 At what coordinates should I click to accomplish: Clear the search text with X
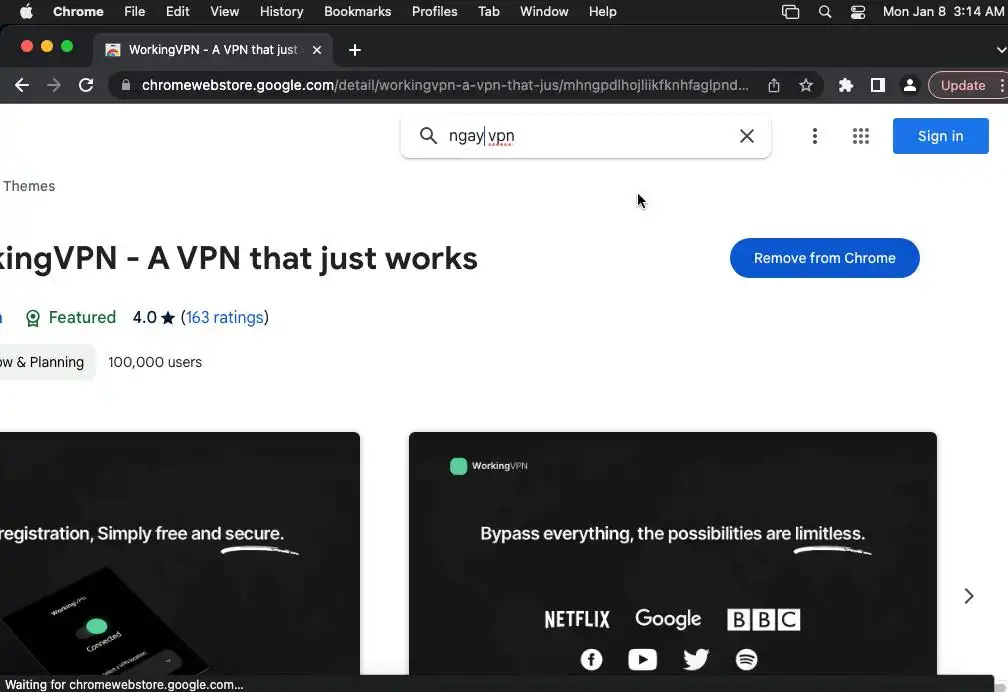click(x=746, y=136)
